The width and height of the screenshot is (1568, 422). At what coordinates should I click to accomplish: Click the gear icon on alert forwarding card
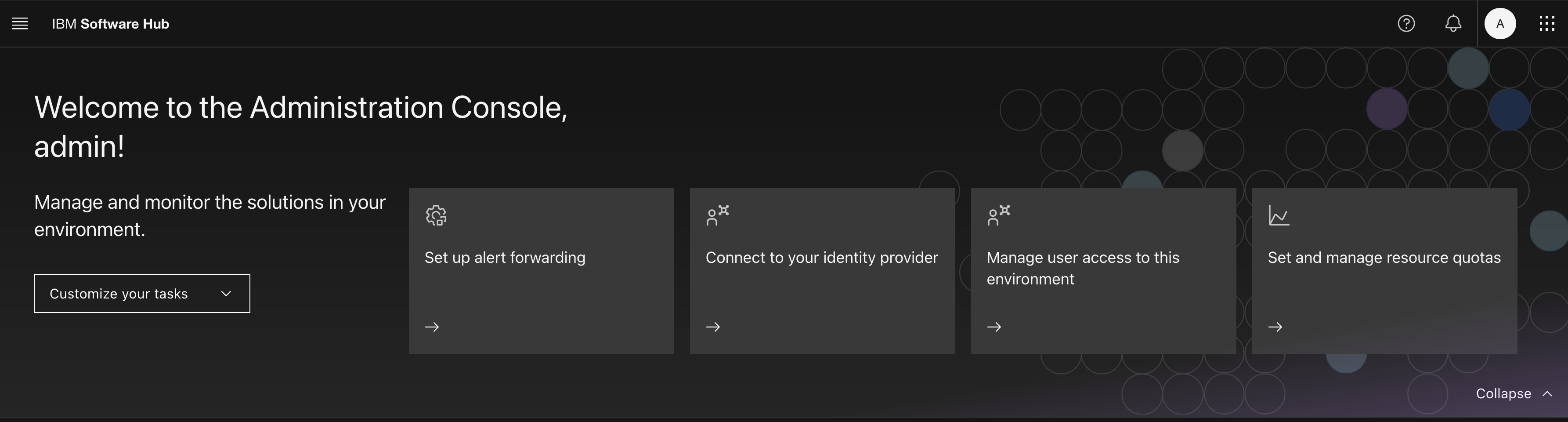point(436,215)
